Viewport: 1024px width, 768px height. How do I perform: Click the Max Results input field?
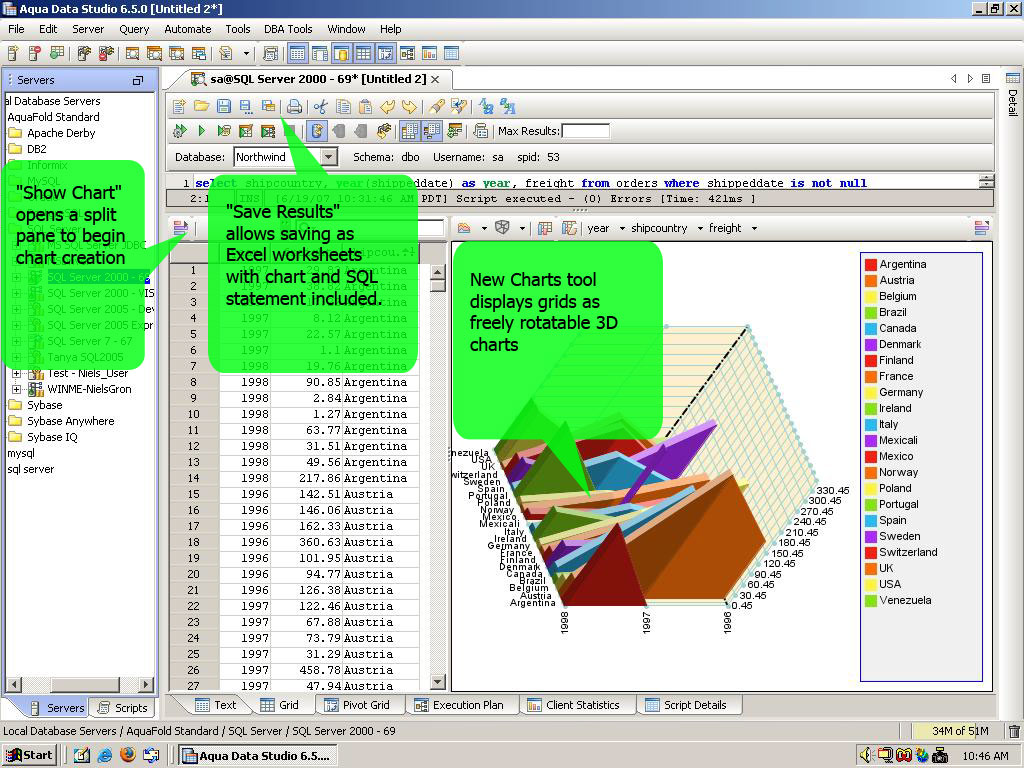pos(586,131)
